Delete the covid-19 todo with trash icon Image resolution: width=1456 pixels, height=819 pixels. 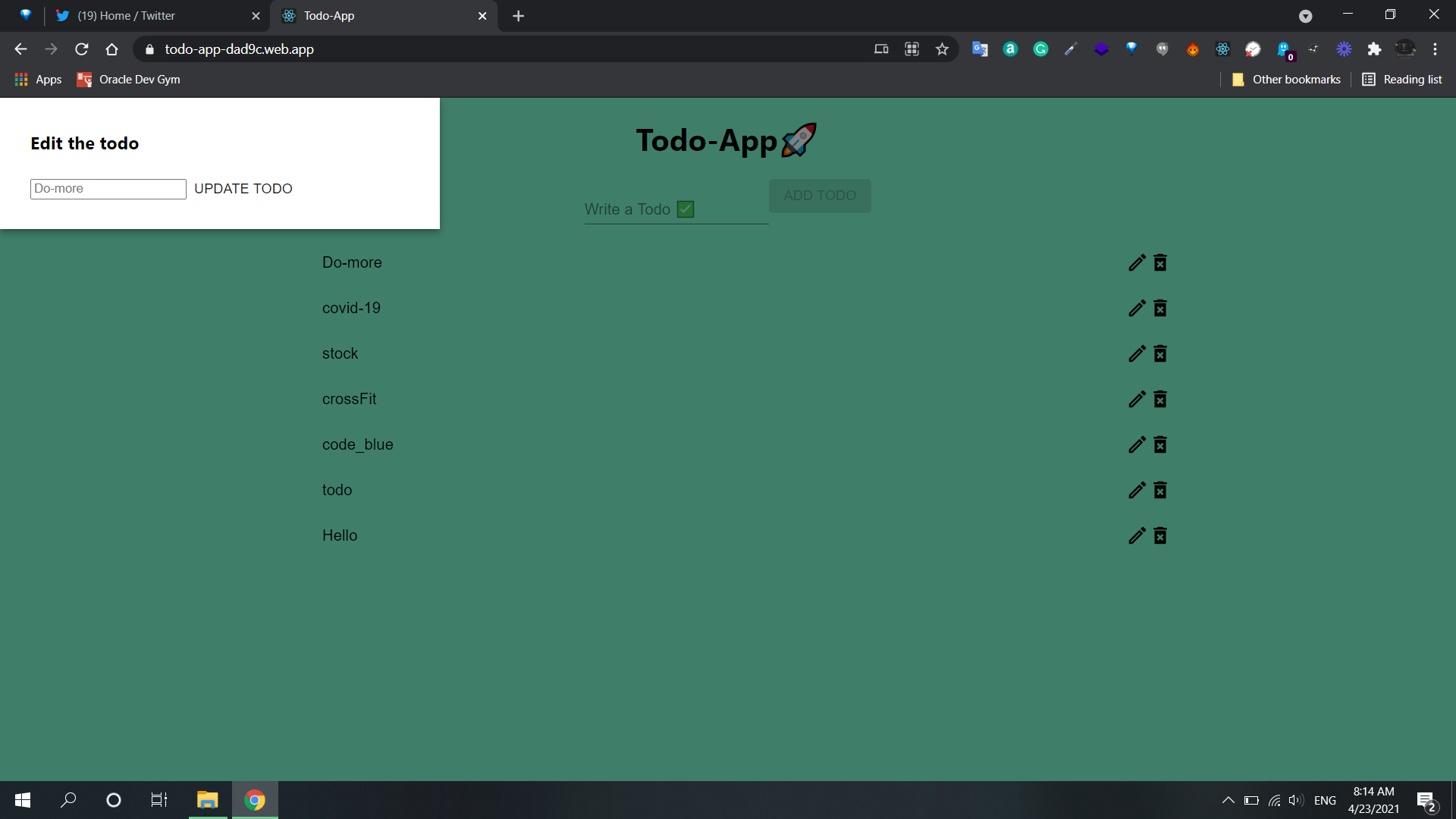pos(1160,308)
